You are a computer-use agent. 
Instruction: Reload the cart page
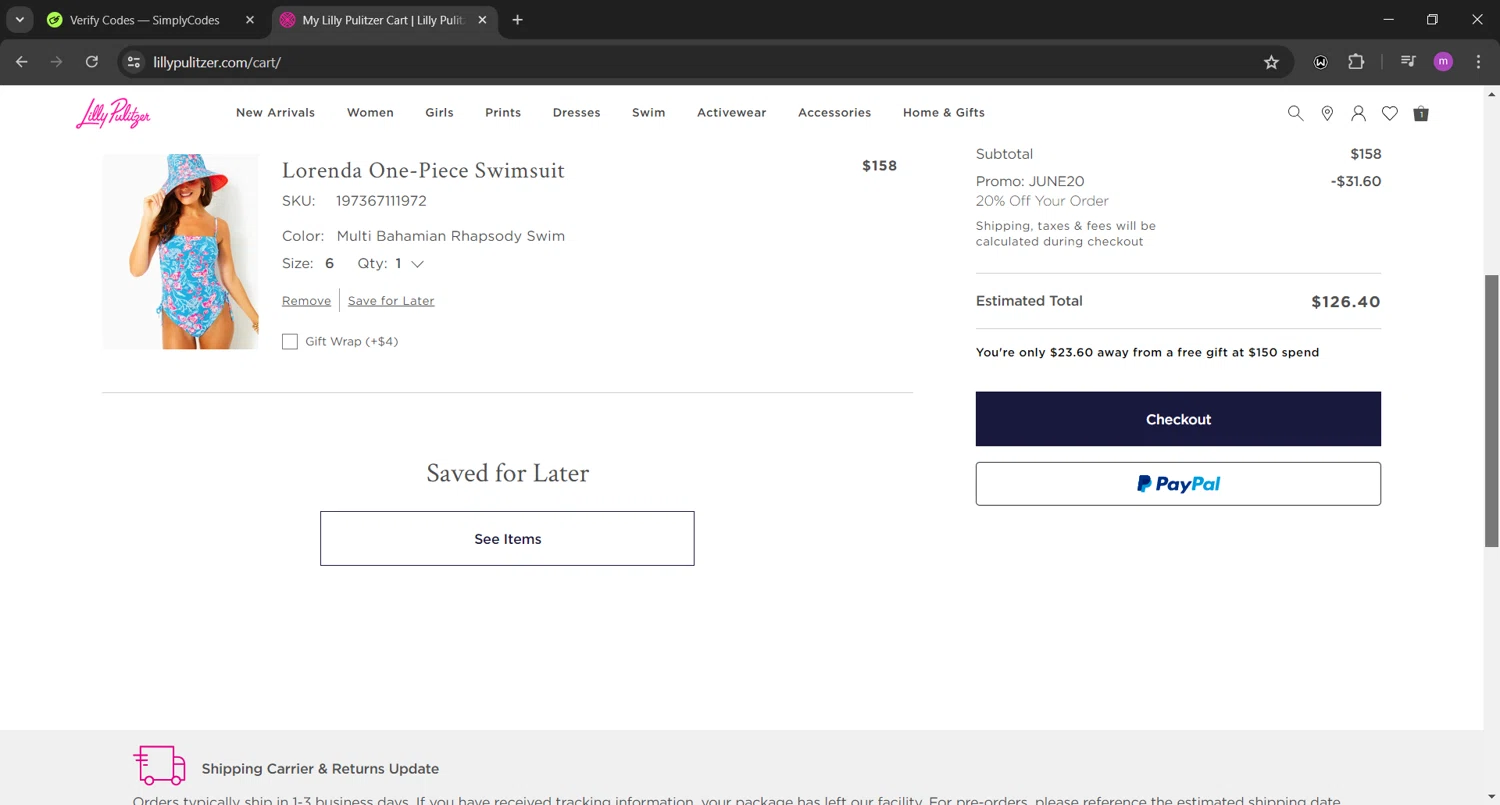pos(92,62)
